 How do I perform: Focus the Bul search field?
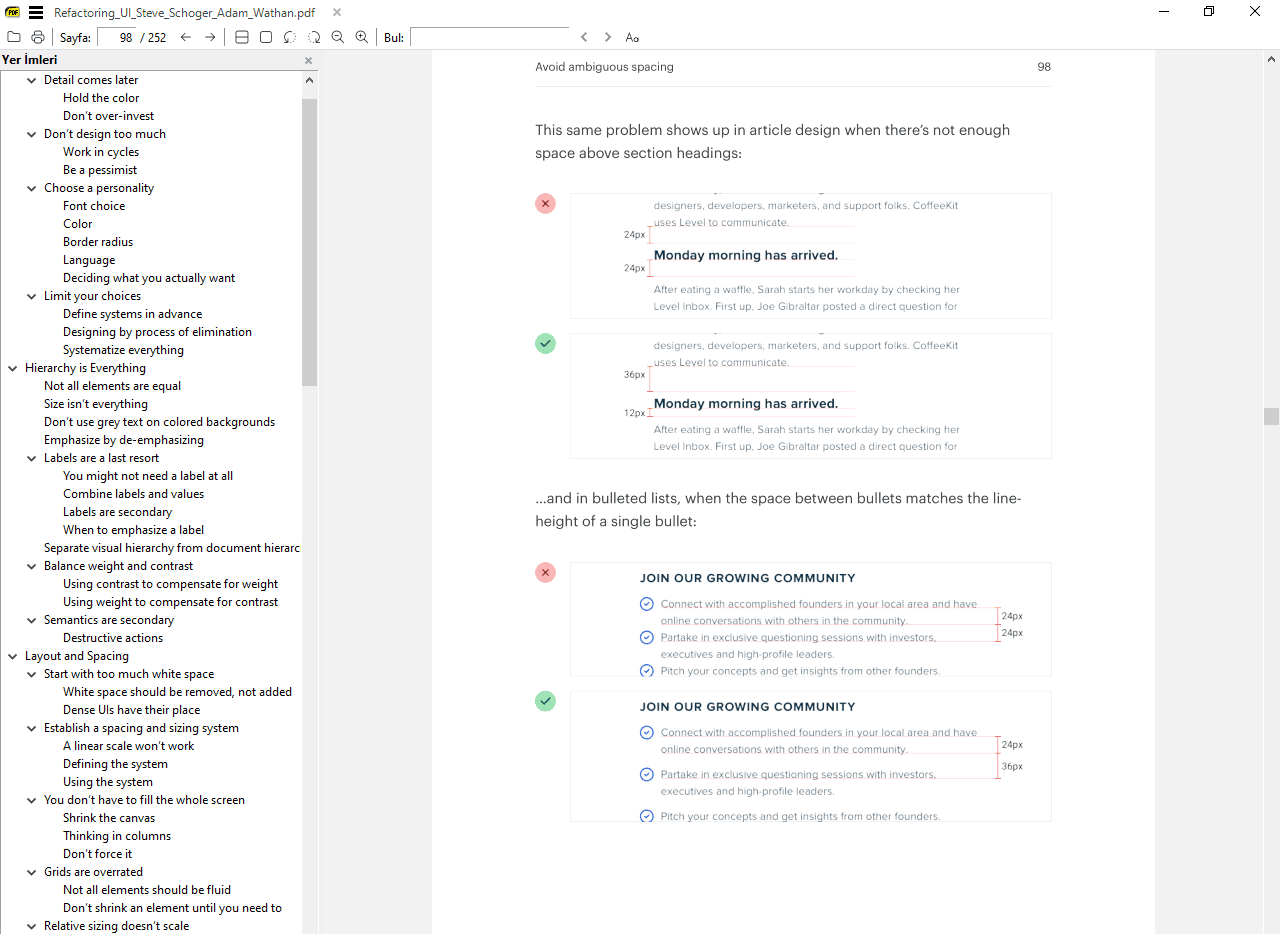click(490, 37)
